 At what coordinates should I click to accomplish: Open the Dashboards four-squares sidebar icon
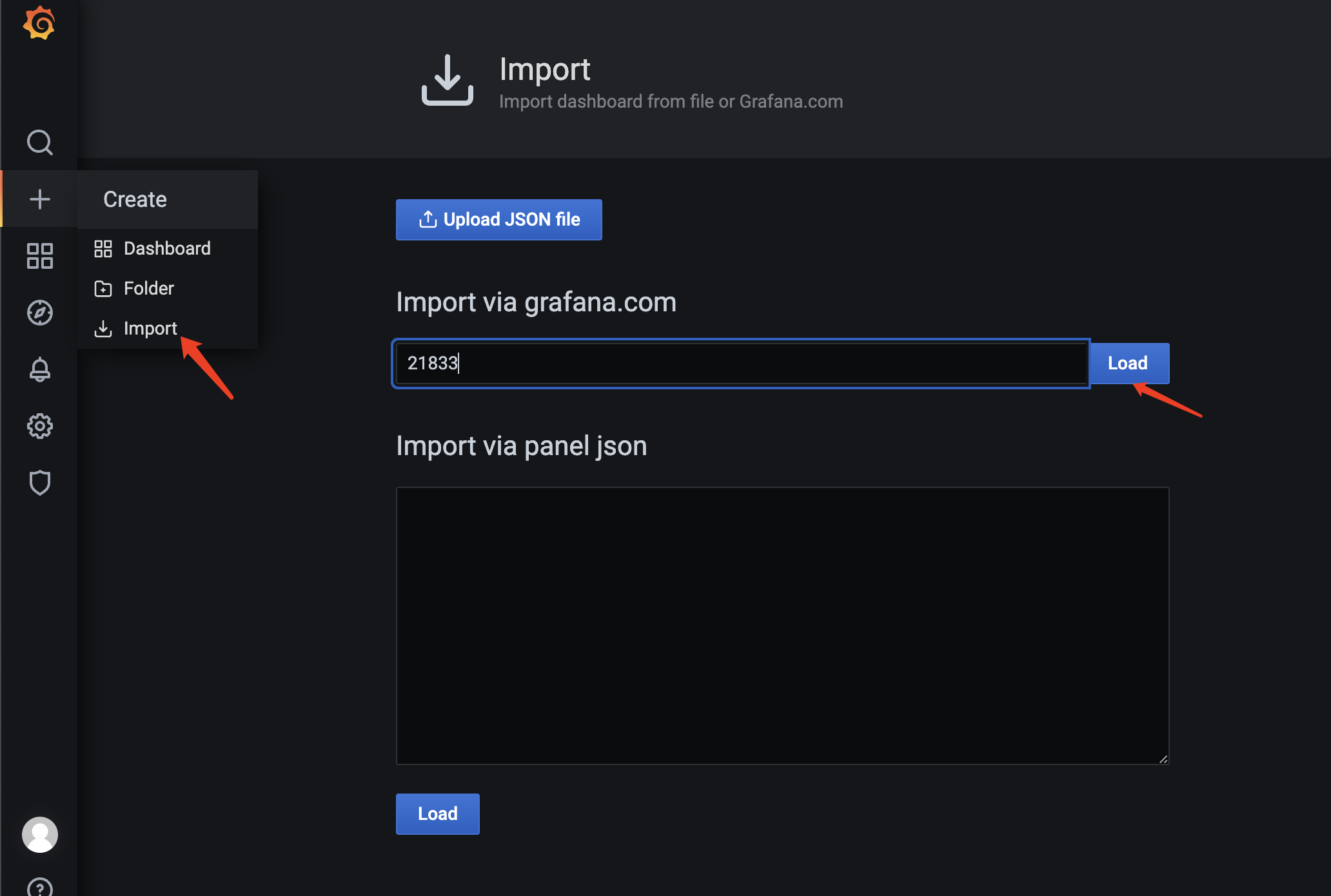click(39, 256)
